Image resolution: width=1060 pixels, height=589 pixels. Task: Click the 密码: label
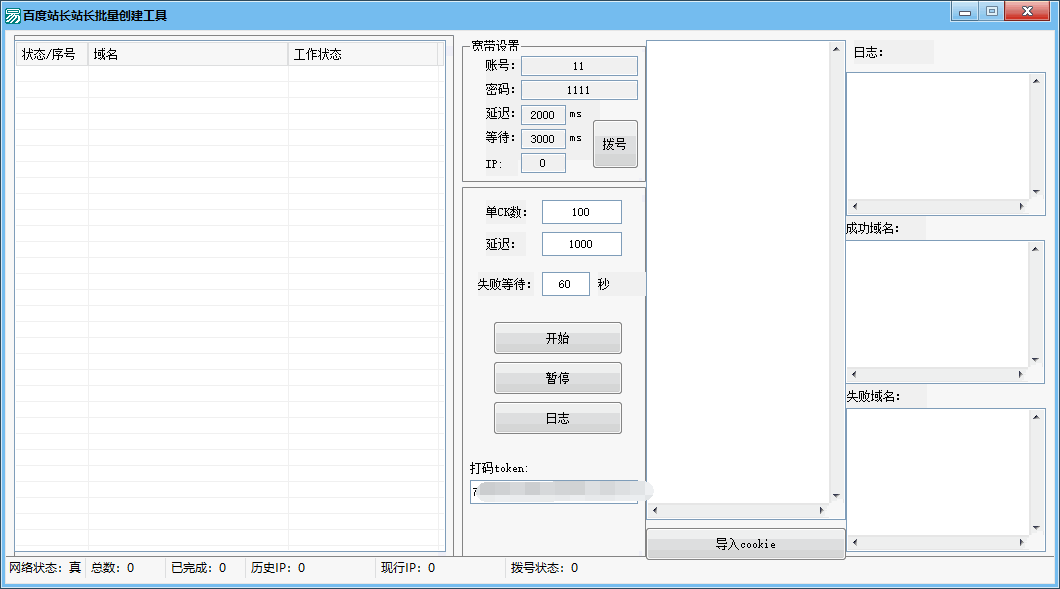[500, 89]
